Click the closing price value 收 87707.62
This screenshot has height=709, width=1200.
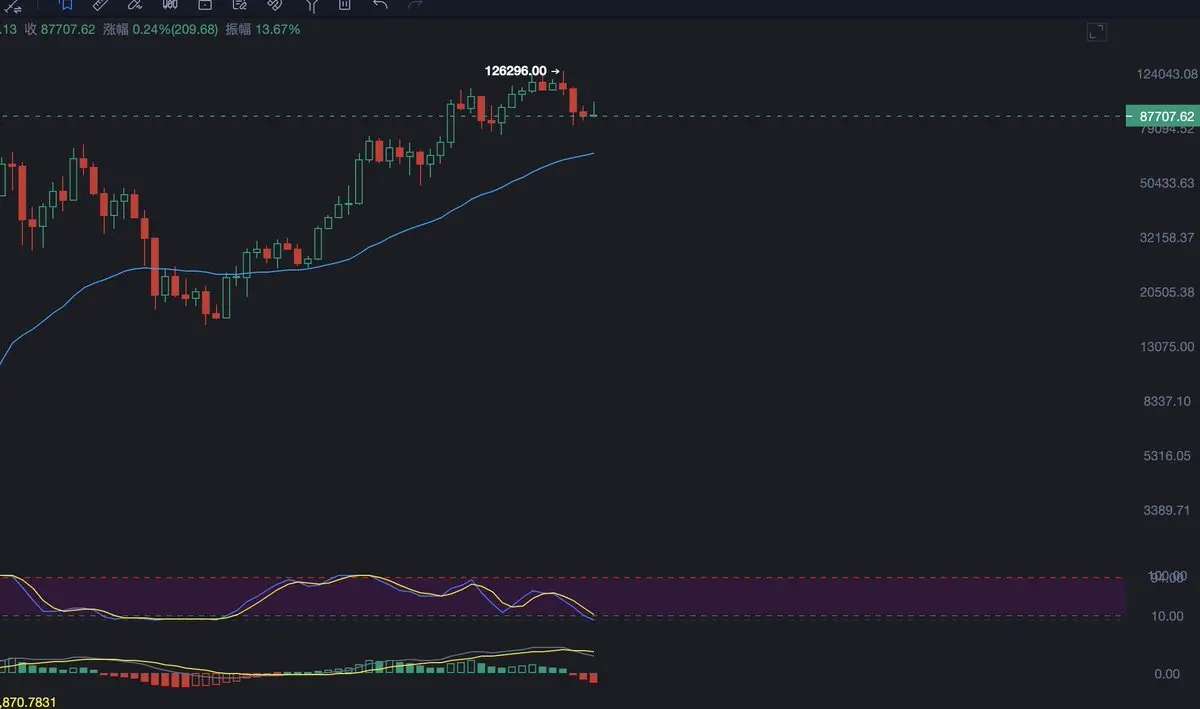pos(60,29)
